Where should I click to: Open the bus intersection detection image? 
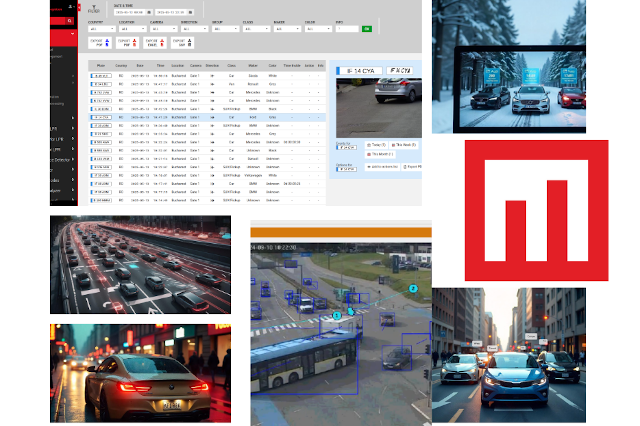click(341, 334)
